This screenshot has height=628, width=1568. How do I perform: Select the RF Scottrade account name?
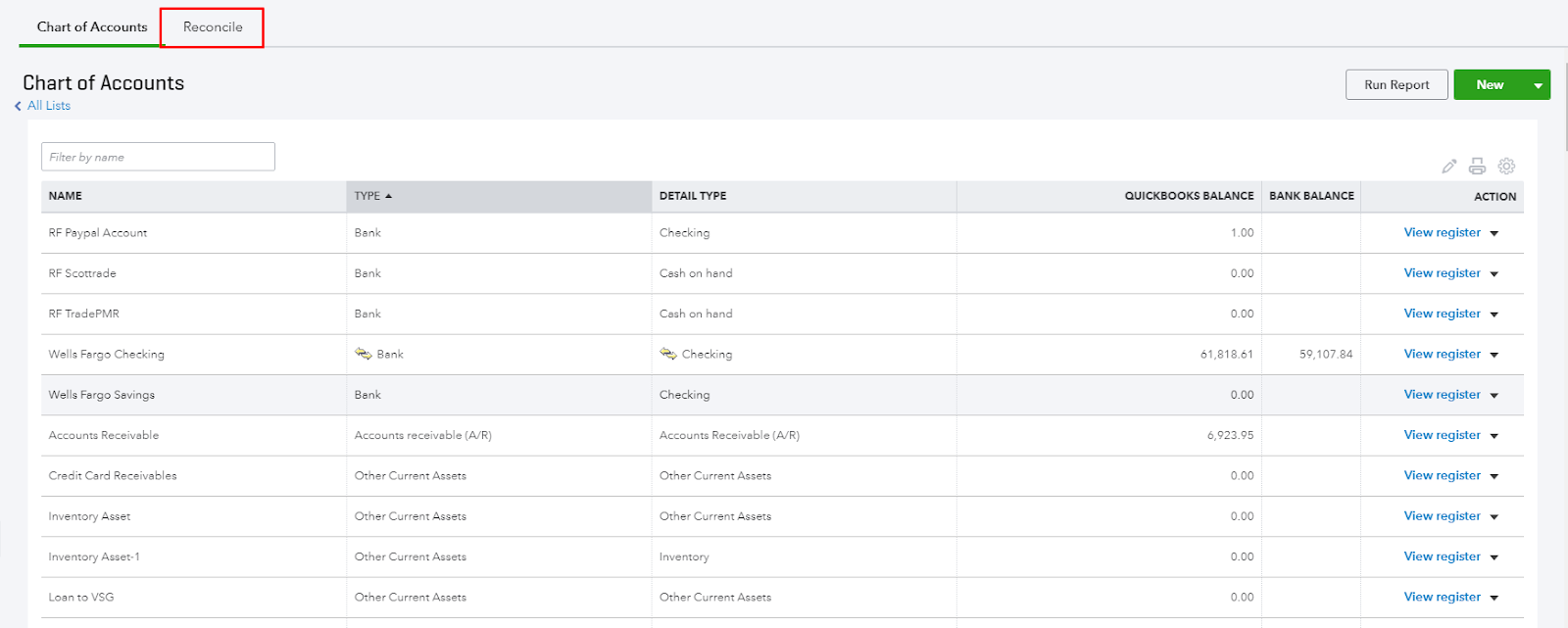[x=82, y=273]
